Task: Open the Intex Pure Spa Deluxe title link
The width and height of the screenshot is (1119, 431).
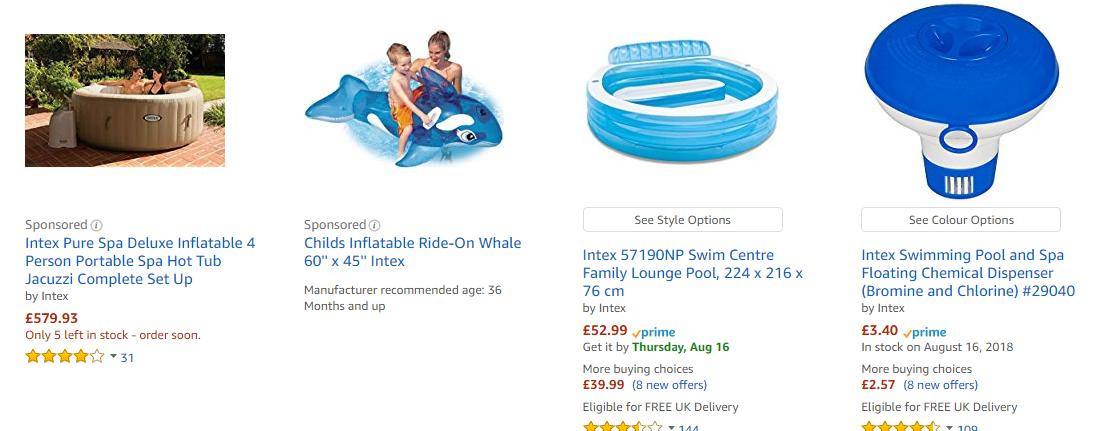Action: [140, 261]
